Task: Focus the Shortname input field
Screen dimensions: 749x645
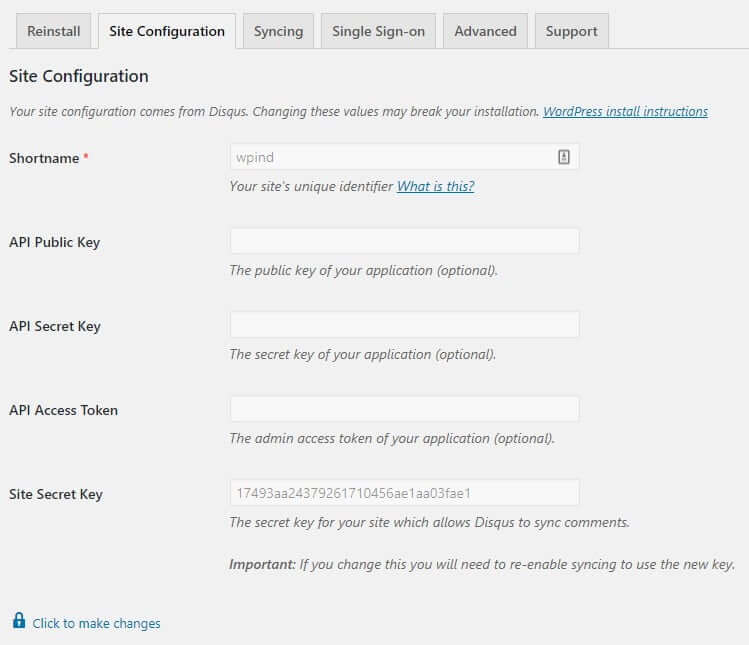Action: point(405,157)
